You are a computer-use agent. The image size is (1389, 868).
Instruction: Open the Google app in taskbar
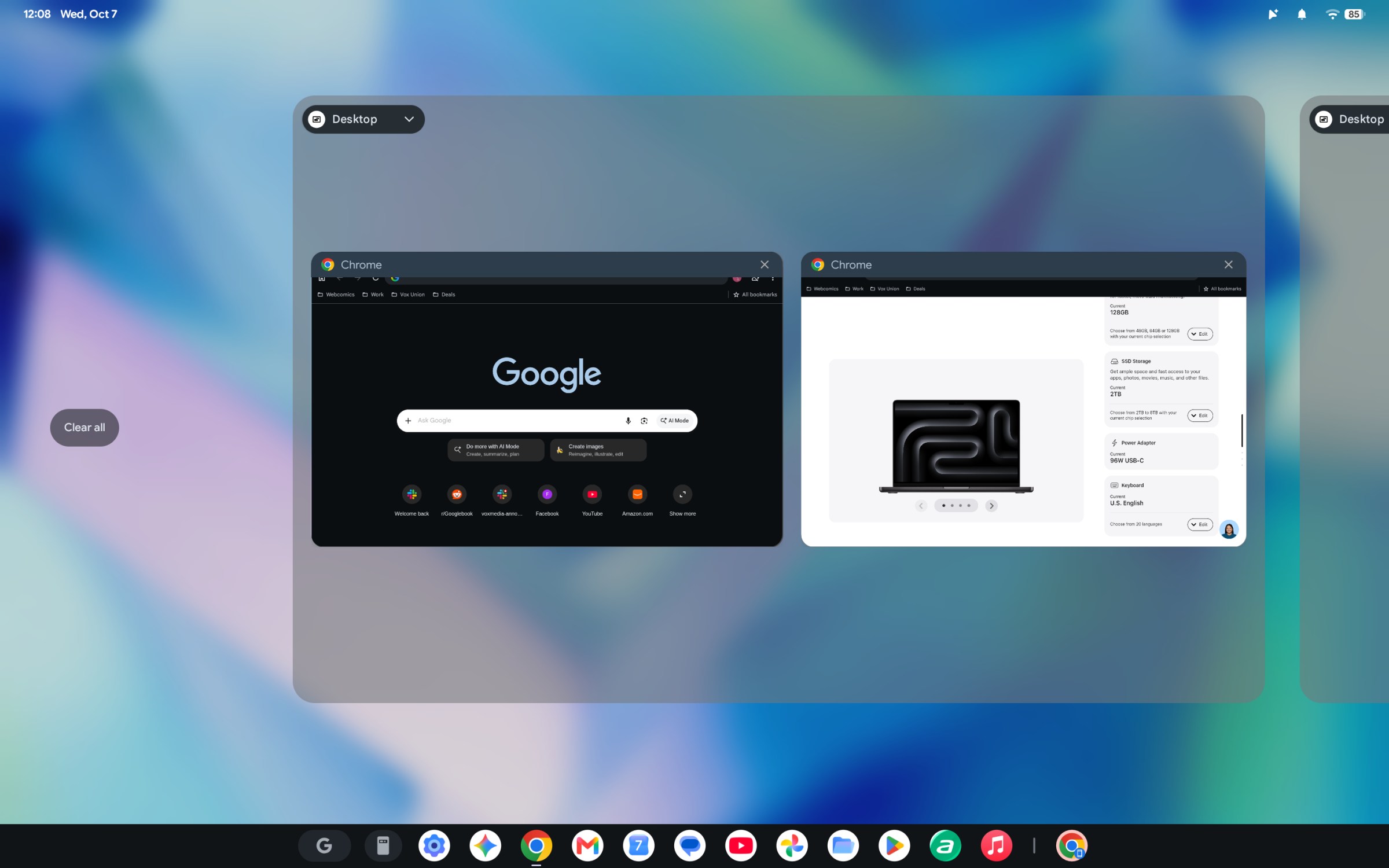click(324, 845)
